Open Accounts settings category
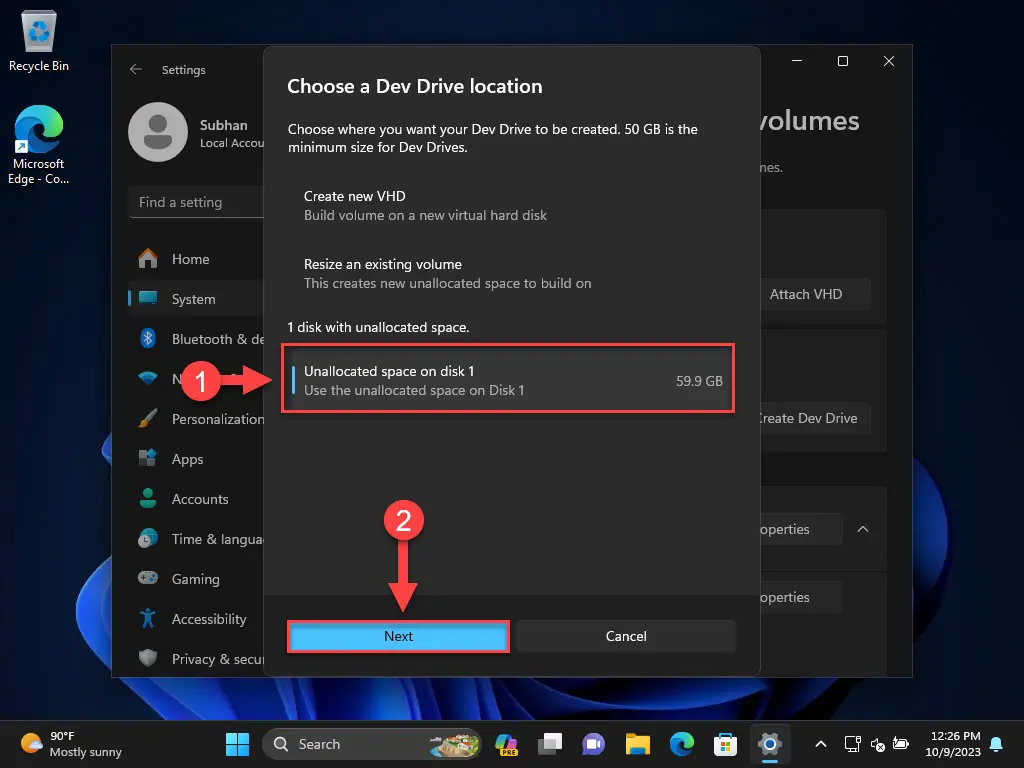The width and height of the screenshot is (1024, 768). [x=196, y=499]
